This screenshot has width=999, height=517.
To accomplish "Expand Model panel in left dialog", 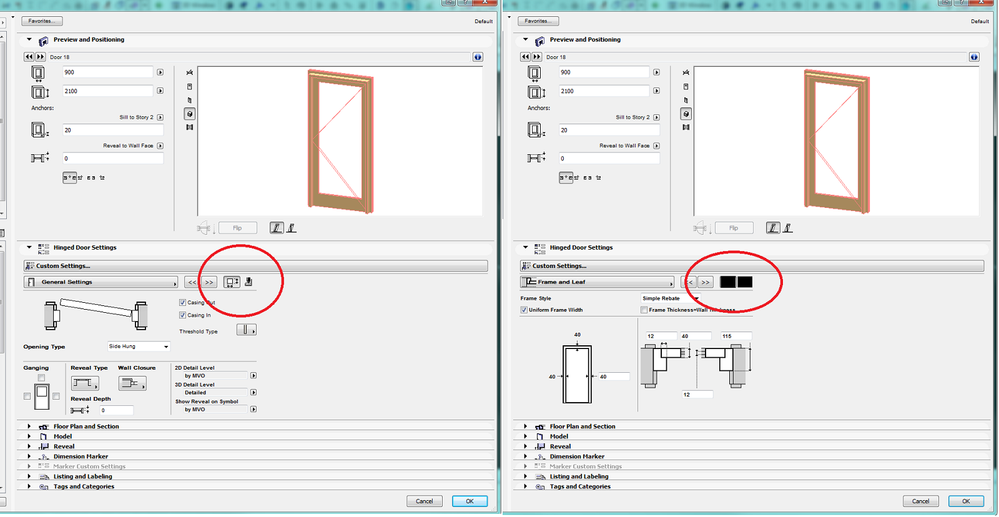I will pos(29,437).
